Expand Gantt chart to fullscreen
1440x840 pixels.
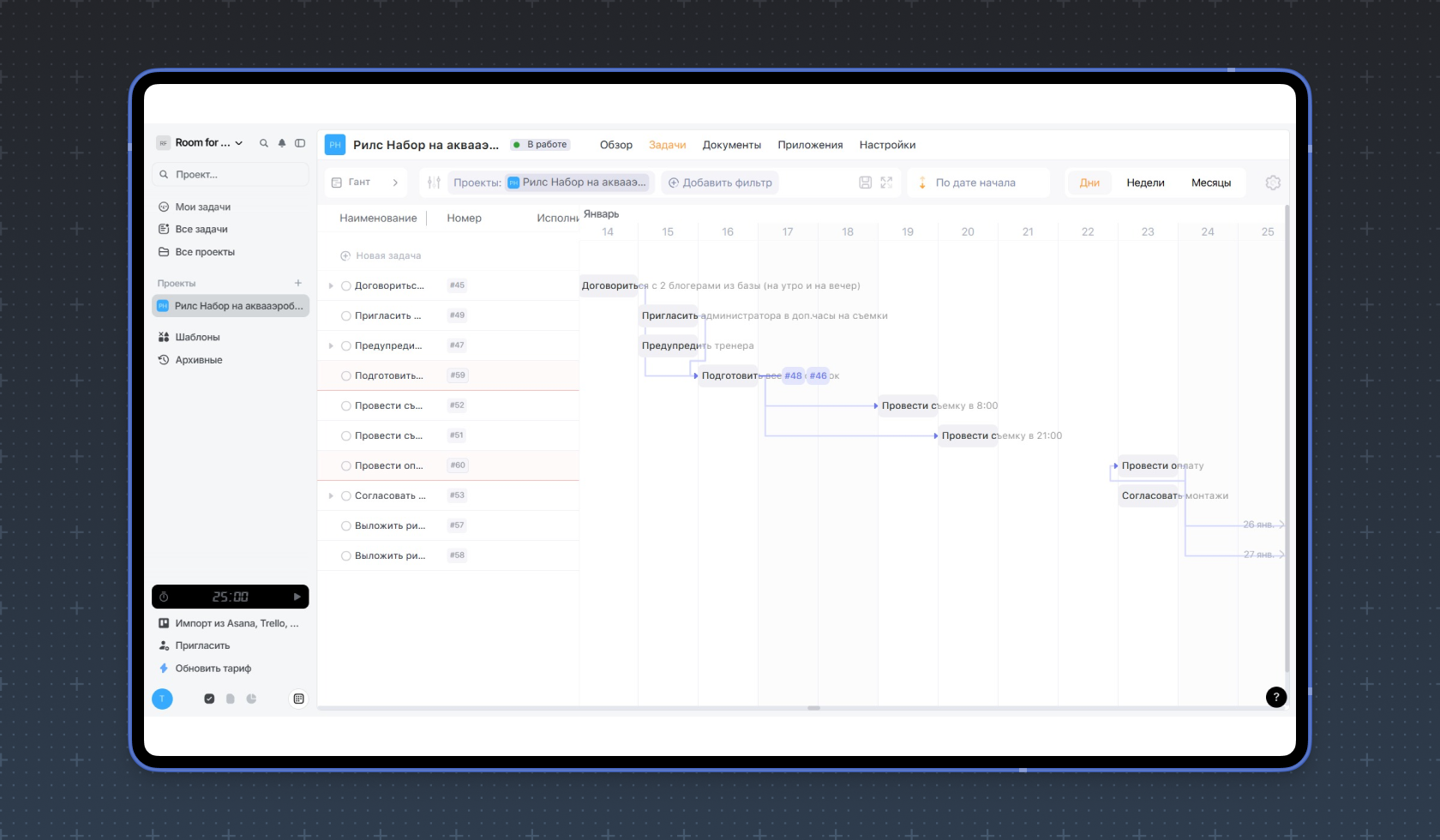(x=886, y=183)
